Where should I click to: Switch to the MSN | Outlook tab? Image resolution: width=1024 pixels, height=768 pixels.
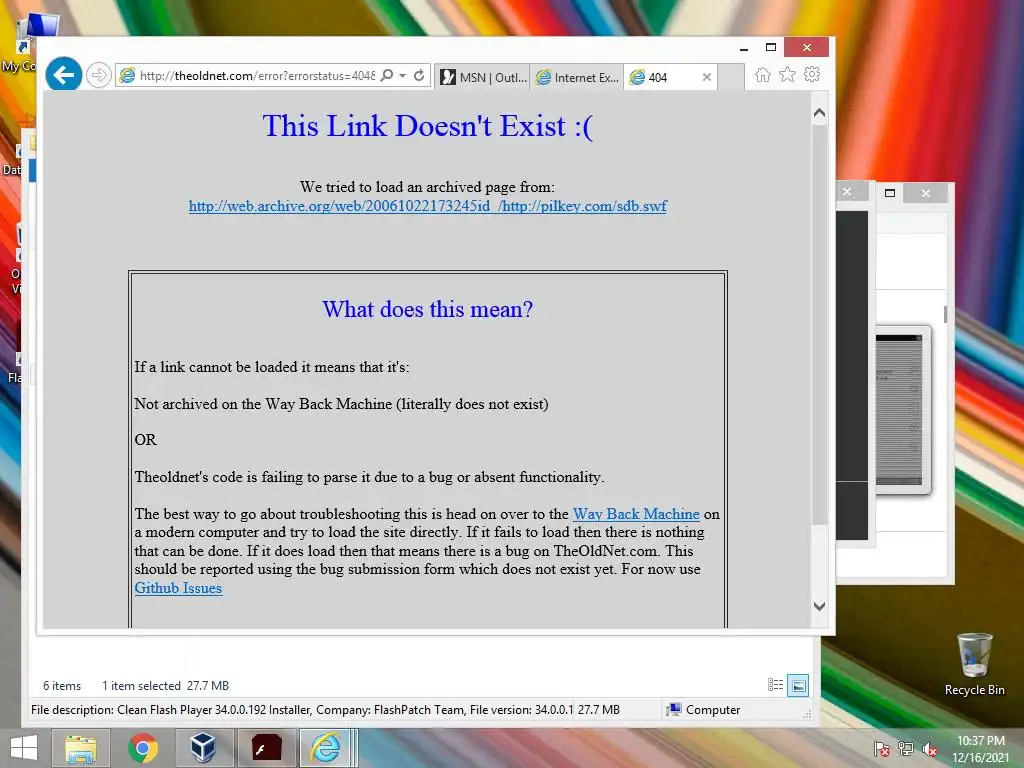coord(483,77)
